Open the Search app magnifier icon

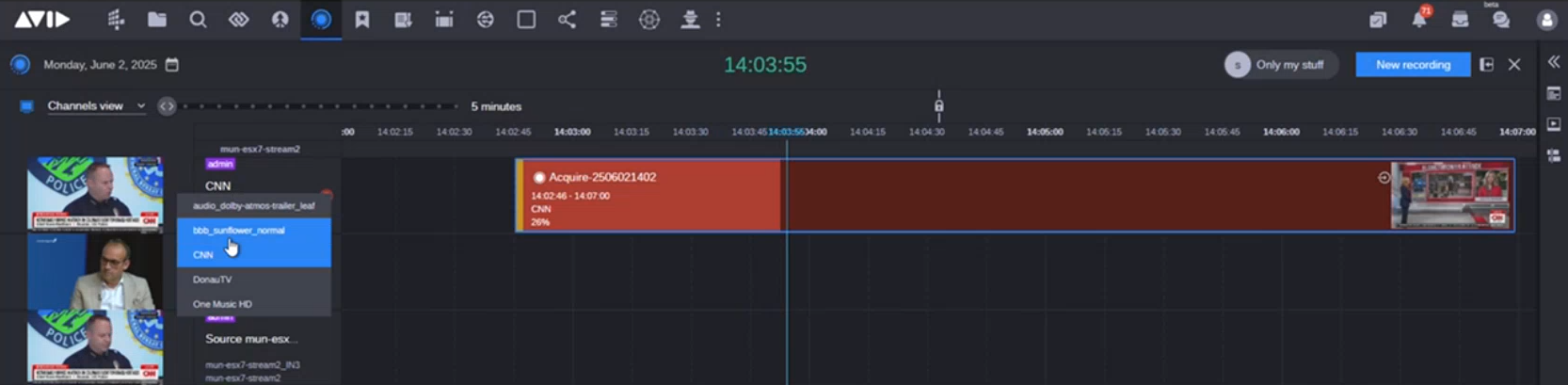coord(198,19)
